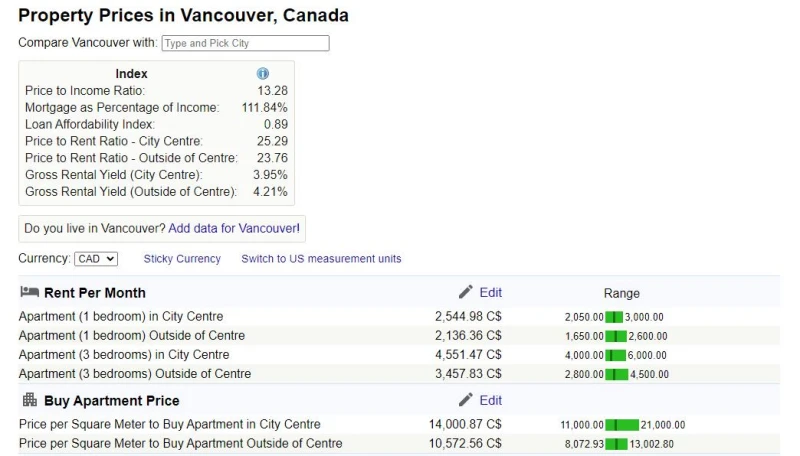The image size is (800, 456).
Task: Click range bar for 3 bedrooms Outside of Centre
Action: pos(617,374)
